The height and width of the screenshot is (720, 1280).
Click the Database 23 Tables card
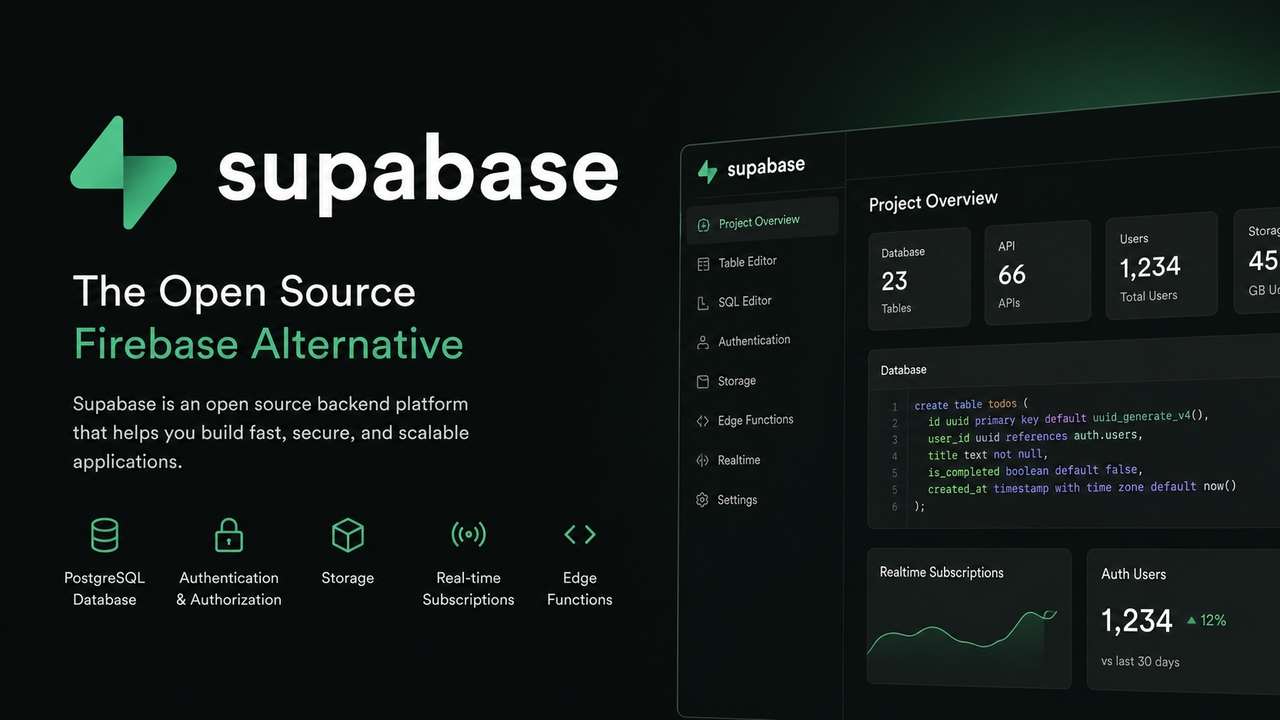tap(919, 279)
